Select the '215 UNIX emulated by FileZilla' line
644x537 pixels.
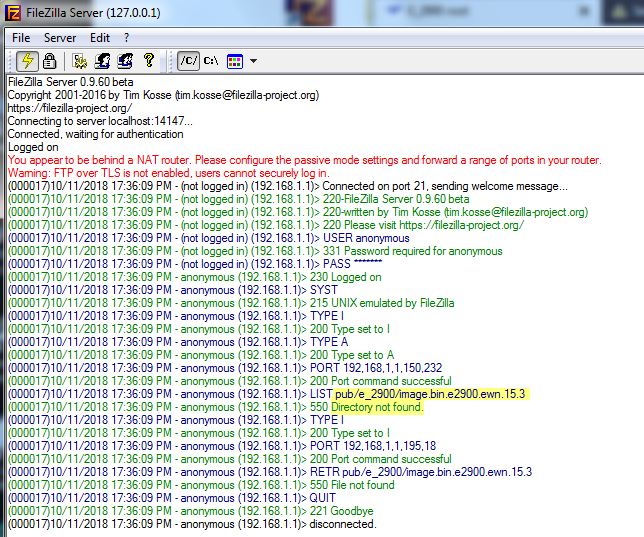231,303
